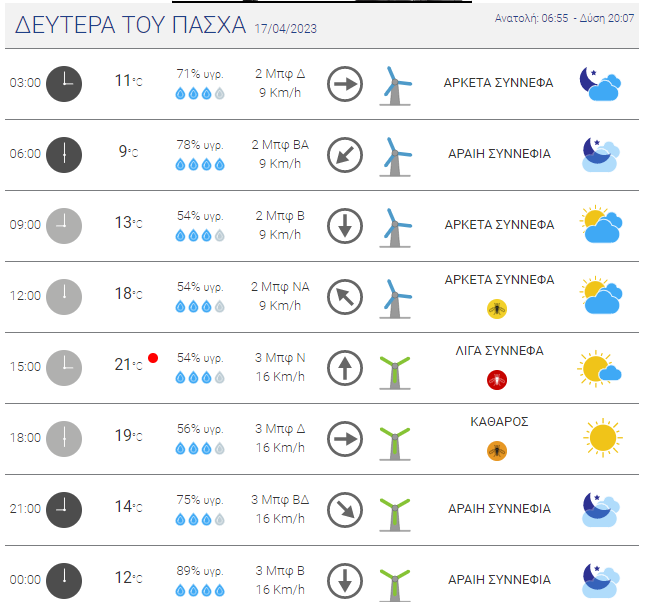Click the green wind turbine at 15:00
The image size is (646, 602).
(395, 372)
